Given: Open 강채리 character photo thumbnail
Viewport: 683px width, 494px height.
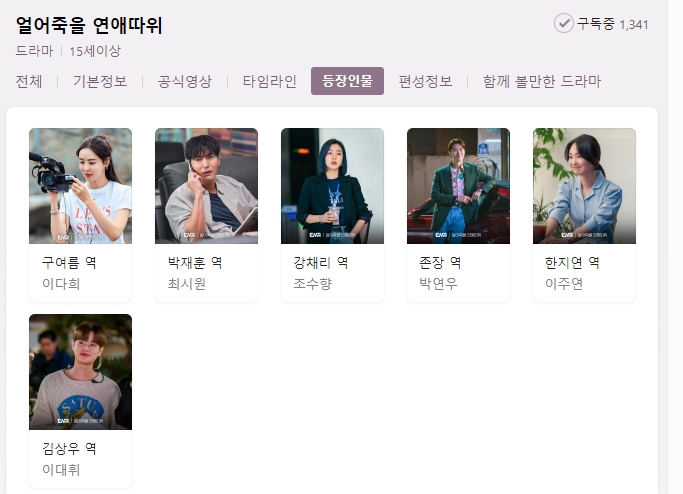Looking at the screenshot, I should point(332,186).
